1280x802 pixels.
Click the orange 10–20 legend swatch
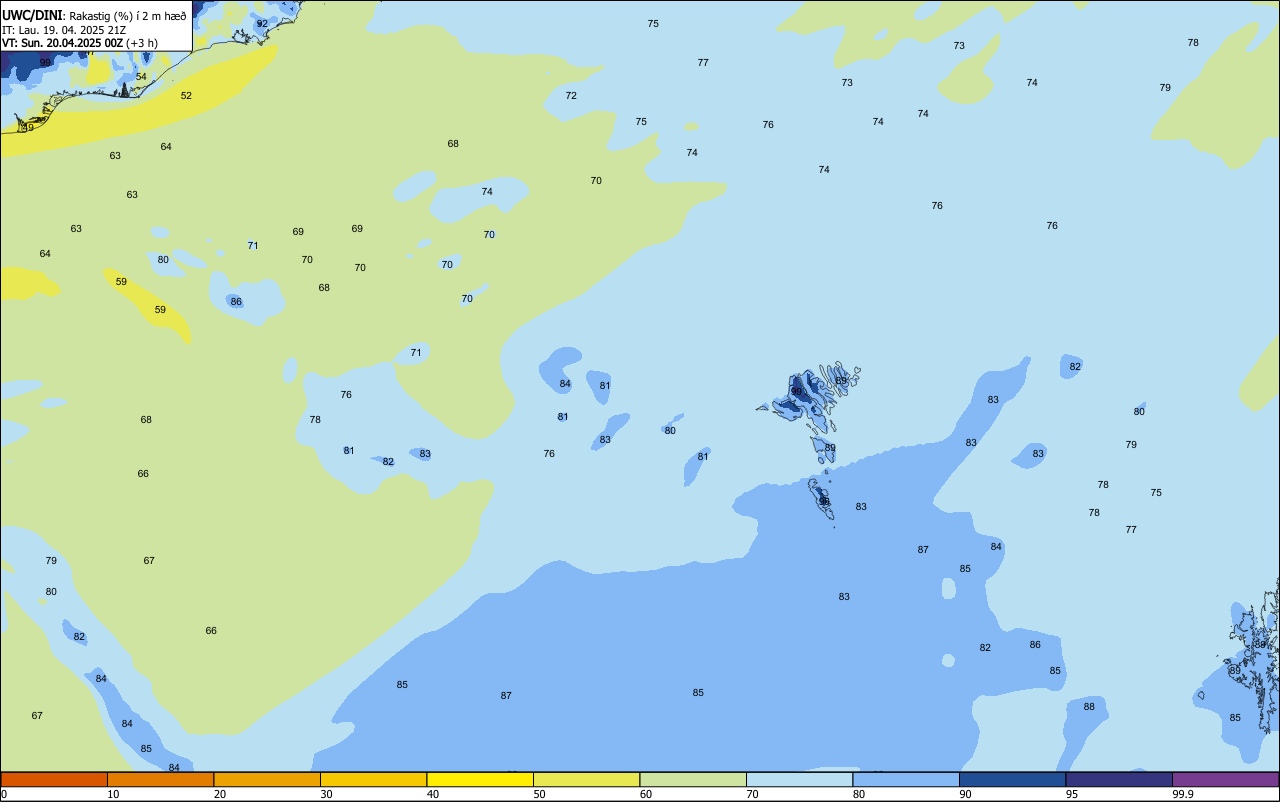point(160,779)
